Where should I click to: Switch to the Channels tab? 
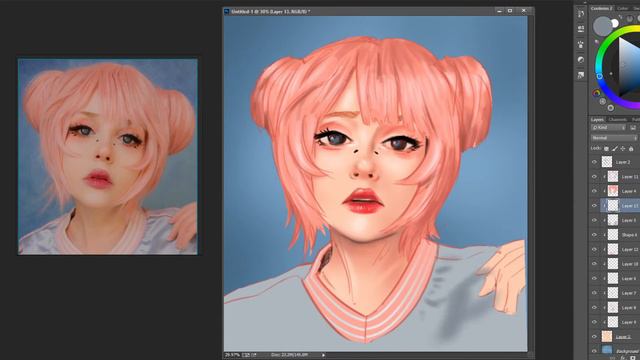(618, 120)
